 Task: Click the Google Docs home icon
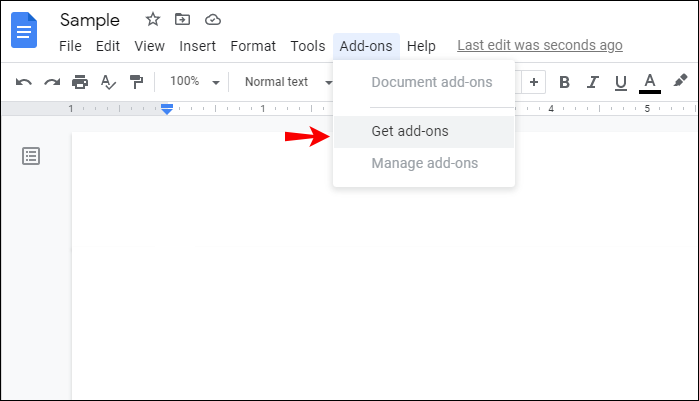(x=23, y=30)
